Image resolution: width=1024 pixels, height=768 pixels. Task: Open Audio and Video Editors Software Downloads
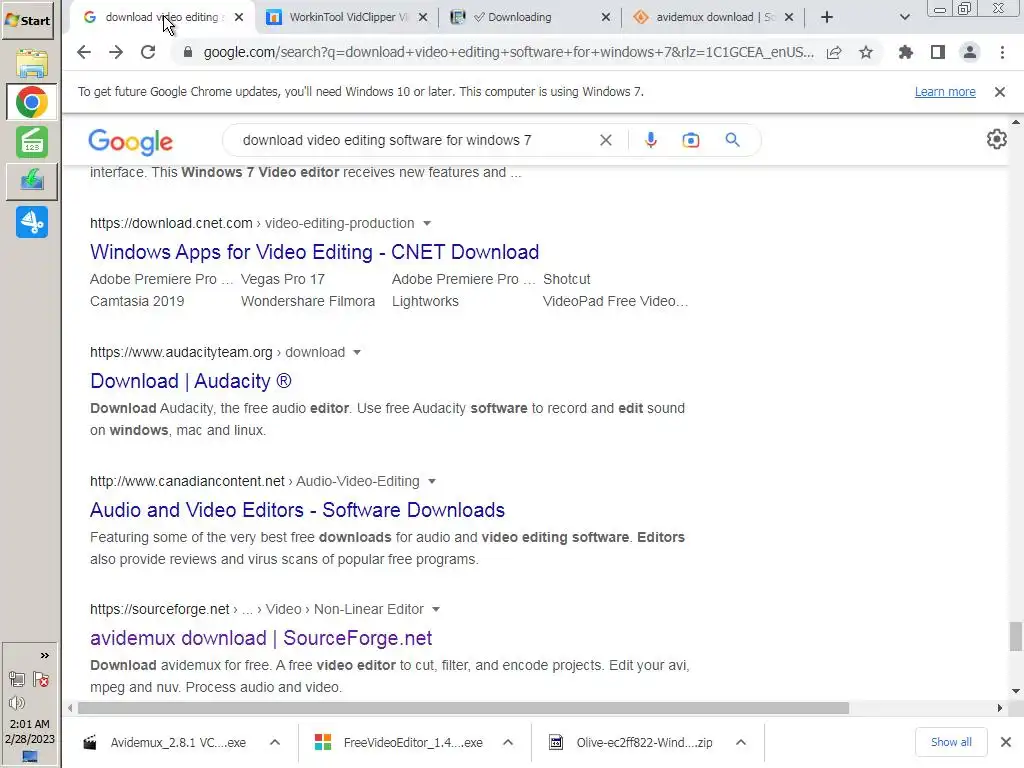(297, 510)
